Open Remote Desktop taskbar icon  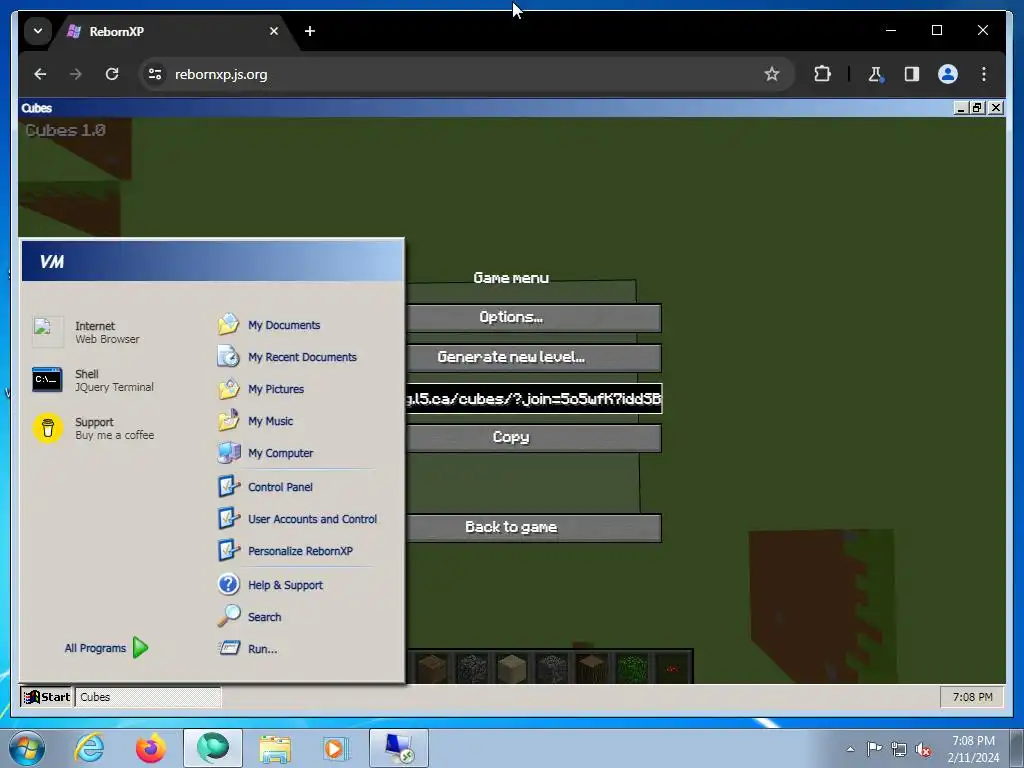point(399,748)
